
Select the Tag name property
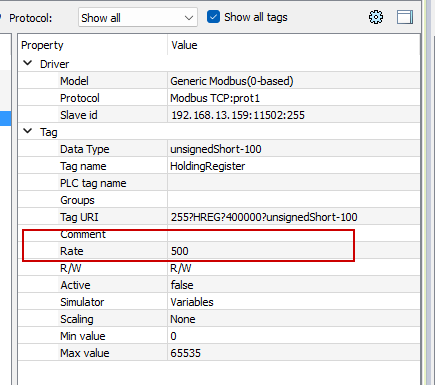[83, 166]
